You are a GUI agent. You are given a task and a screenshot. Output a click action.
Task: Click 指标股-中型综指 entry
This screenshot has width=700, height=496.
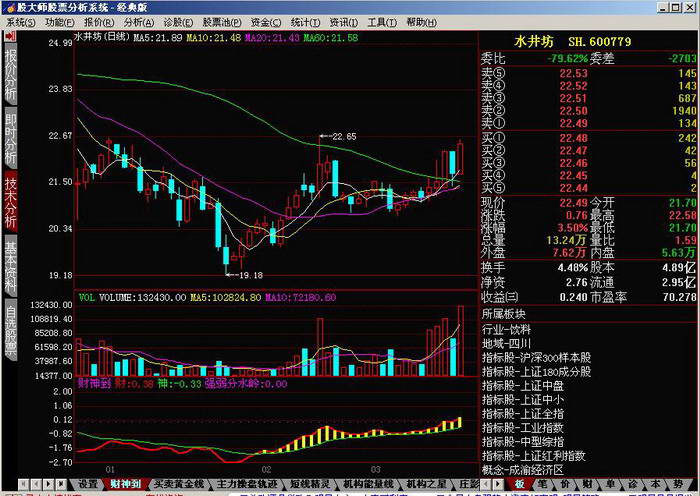point(523,442)
